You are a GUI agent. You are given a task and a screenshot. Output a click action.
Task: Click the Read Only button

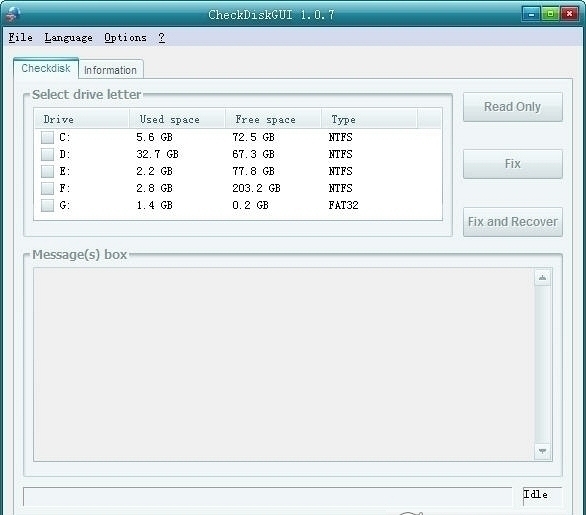coord(513,107)
